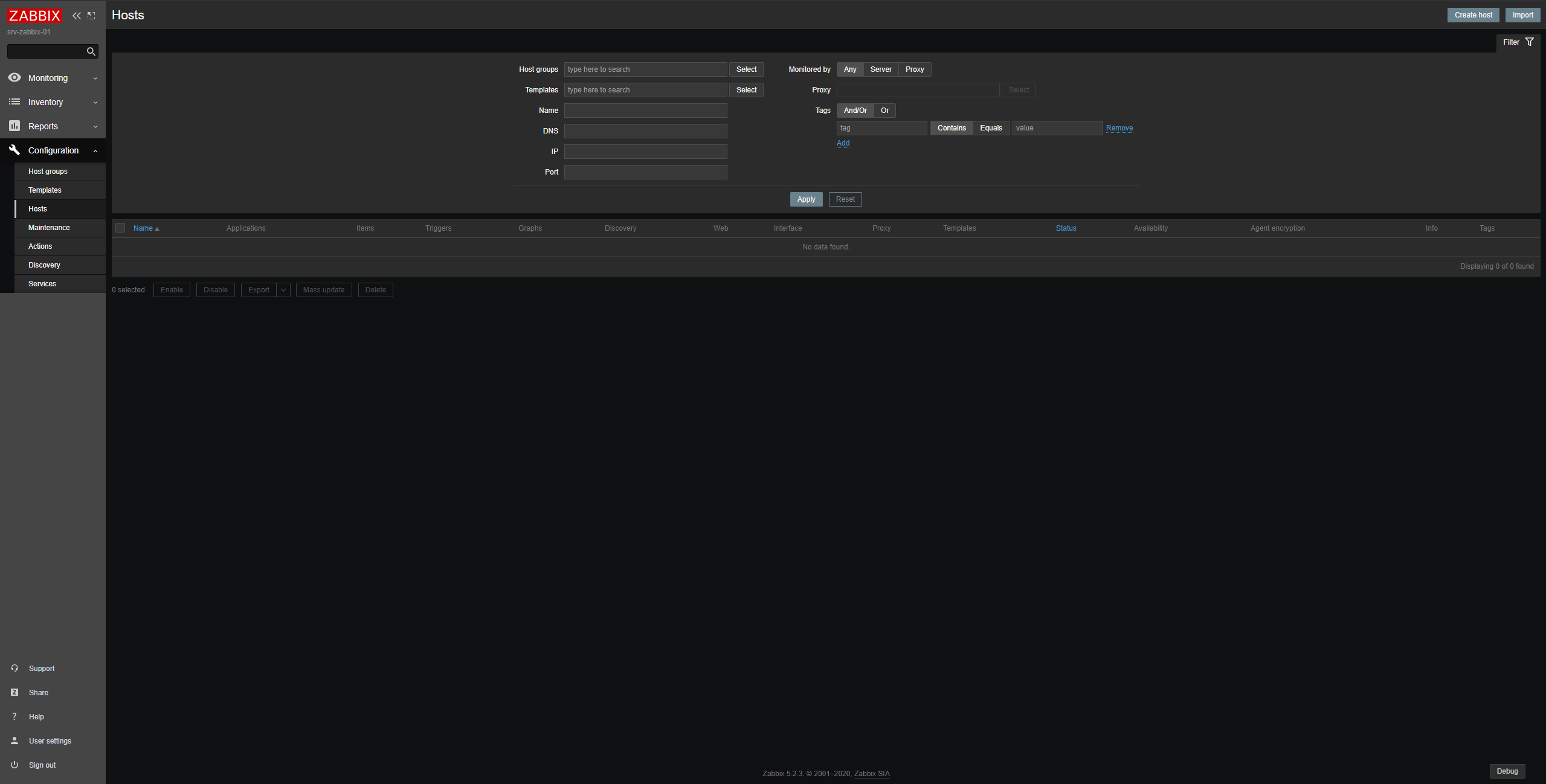Open Templates in Configuration menu

pos(45,190)
